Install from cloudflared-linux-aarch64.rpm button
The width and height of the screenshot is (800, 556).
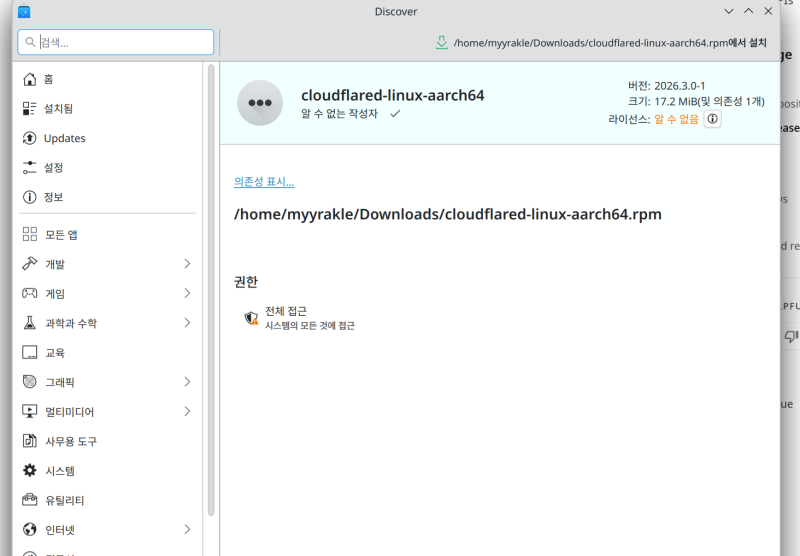[601, 43]
